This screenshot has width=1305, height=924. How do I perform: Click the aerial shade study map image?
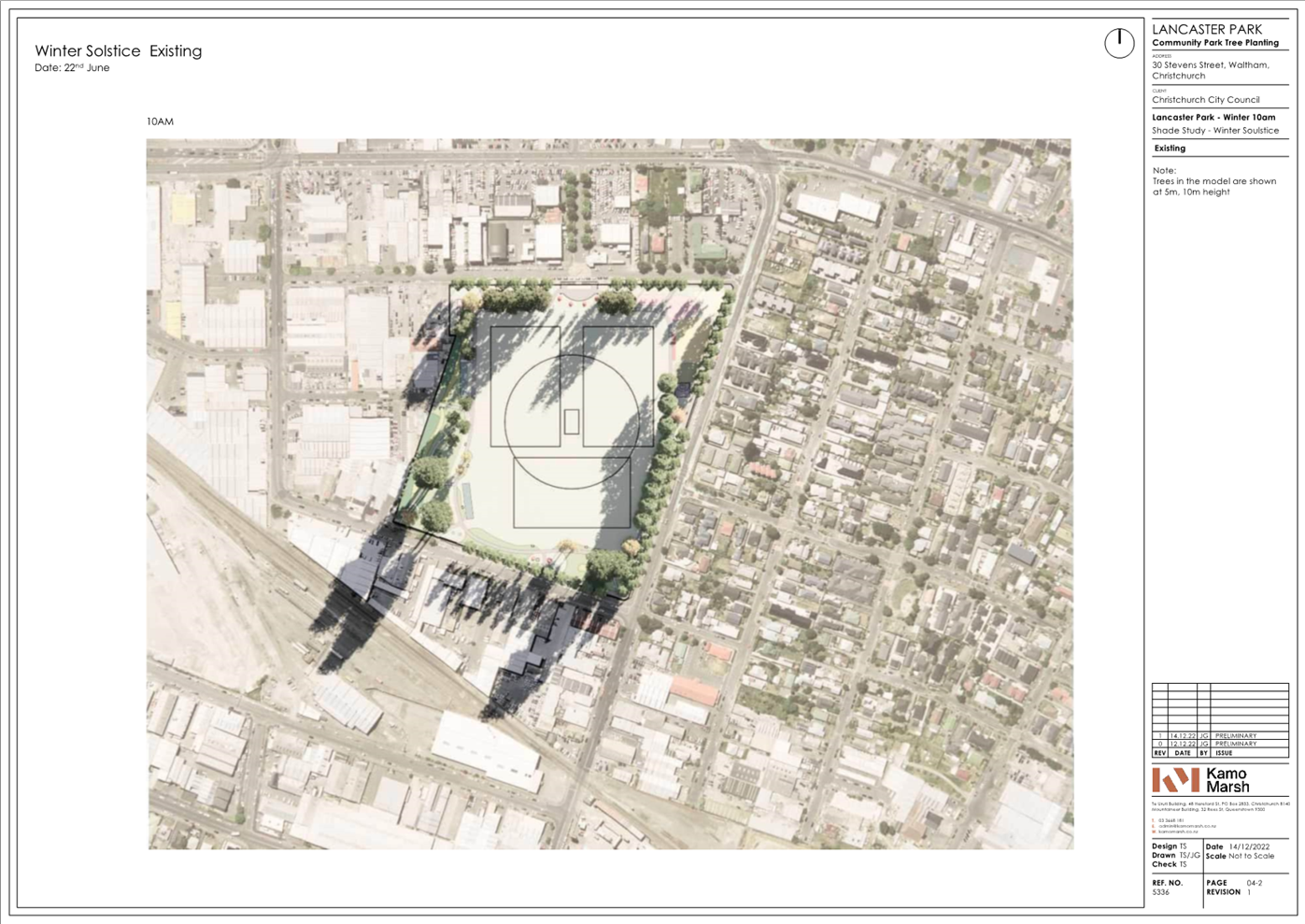pos(609,494)
